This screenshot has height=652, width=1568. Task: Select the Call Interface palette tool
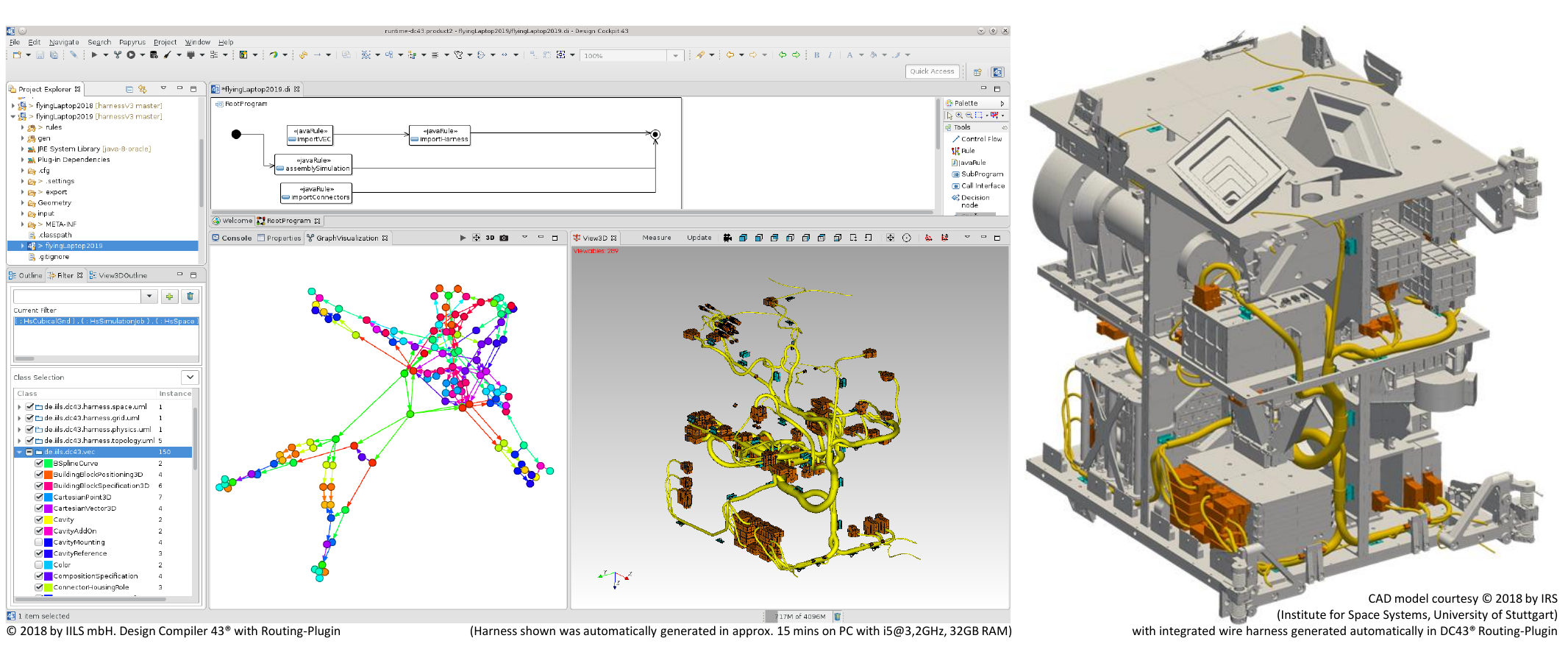pos(978,186)
